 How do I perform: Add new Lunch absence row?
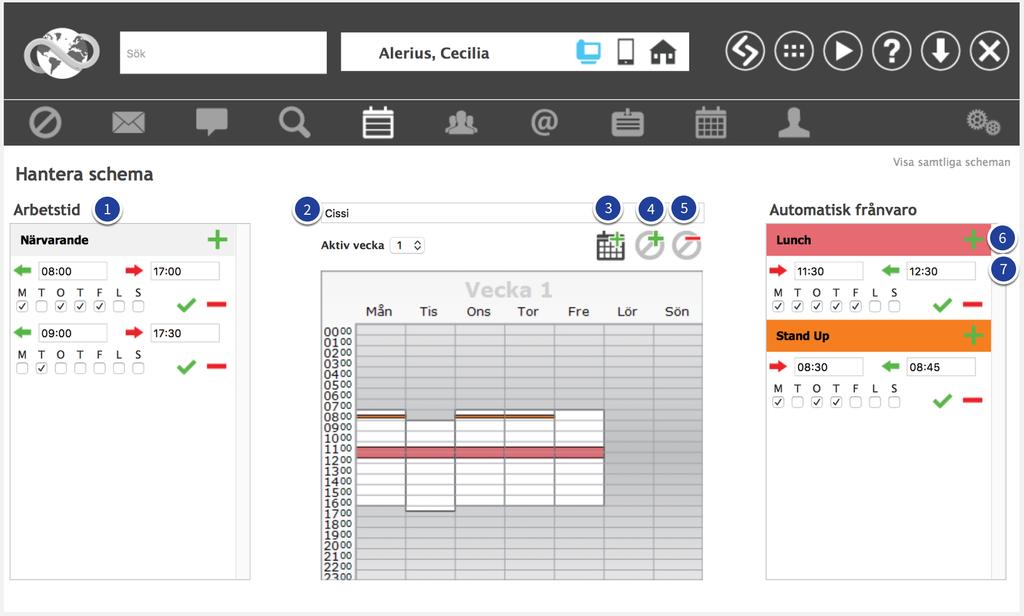pos(973,239)
